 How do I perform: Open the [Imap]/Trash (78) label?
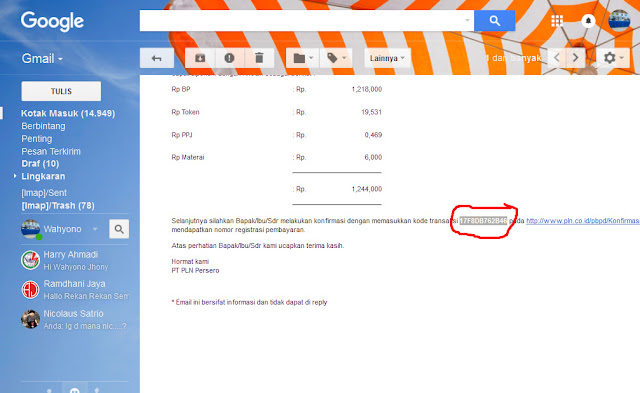58,206
